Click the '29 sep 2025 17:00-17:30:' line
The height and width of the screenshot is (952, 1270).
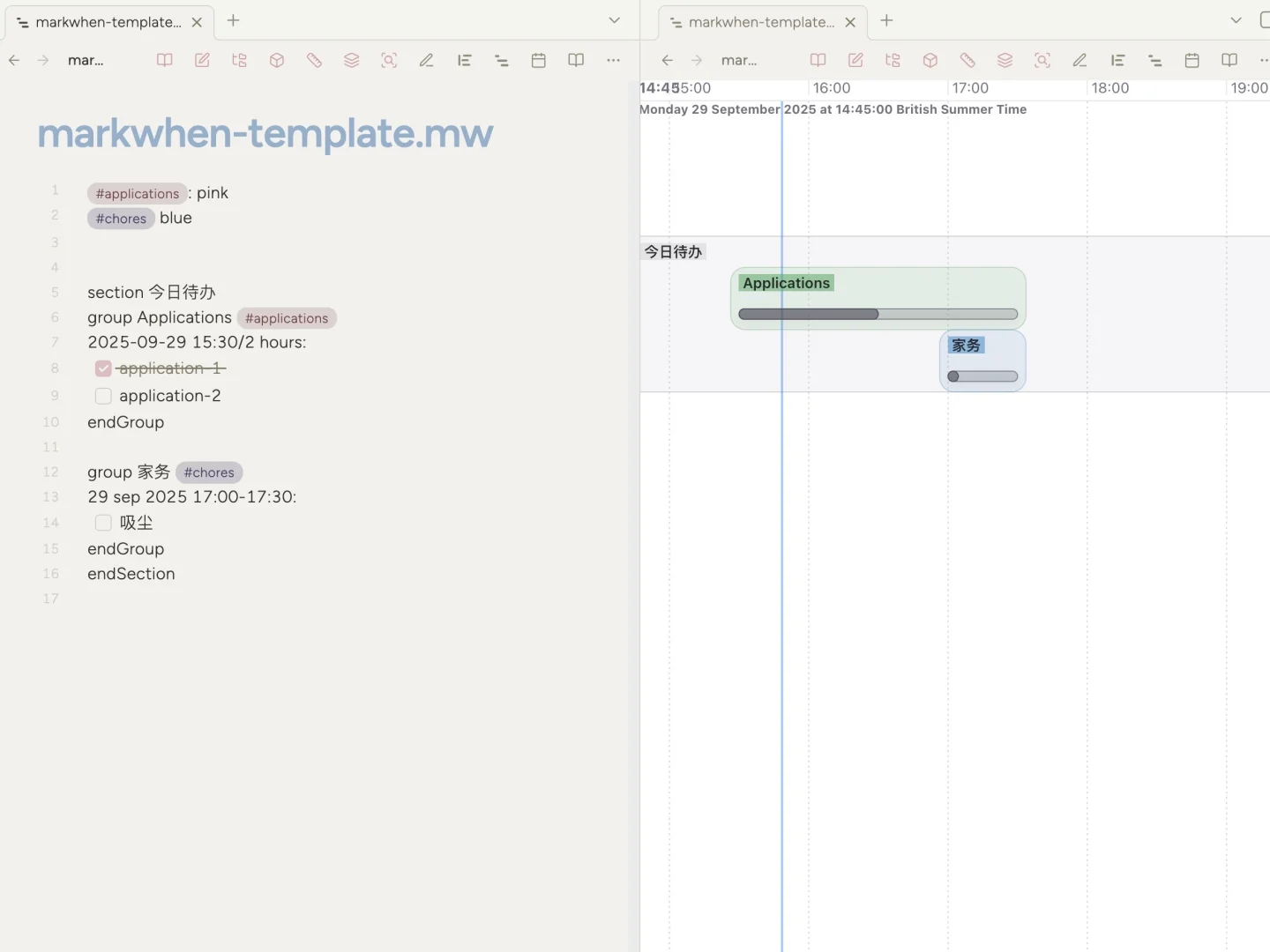[192, 497]
